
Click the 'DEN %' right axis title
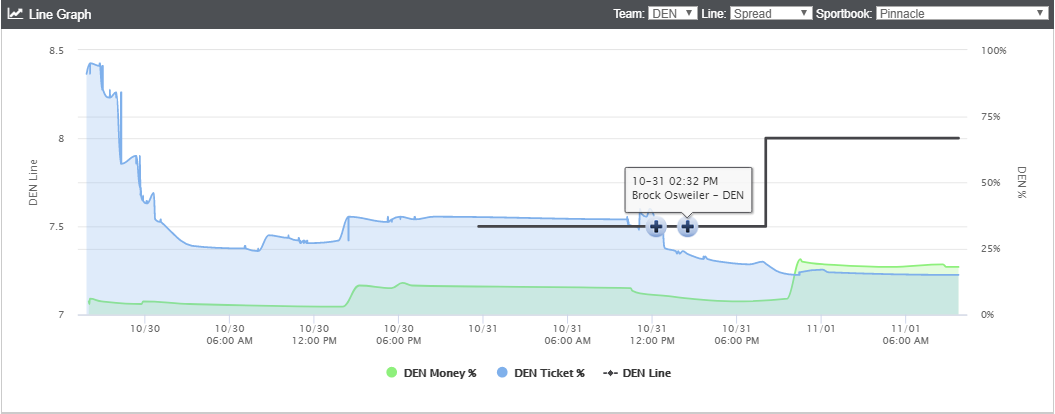click(1021, 182)
